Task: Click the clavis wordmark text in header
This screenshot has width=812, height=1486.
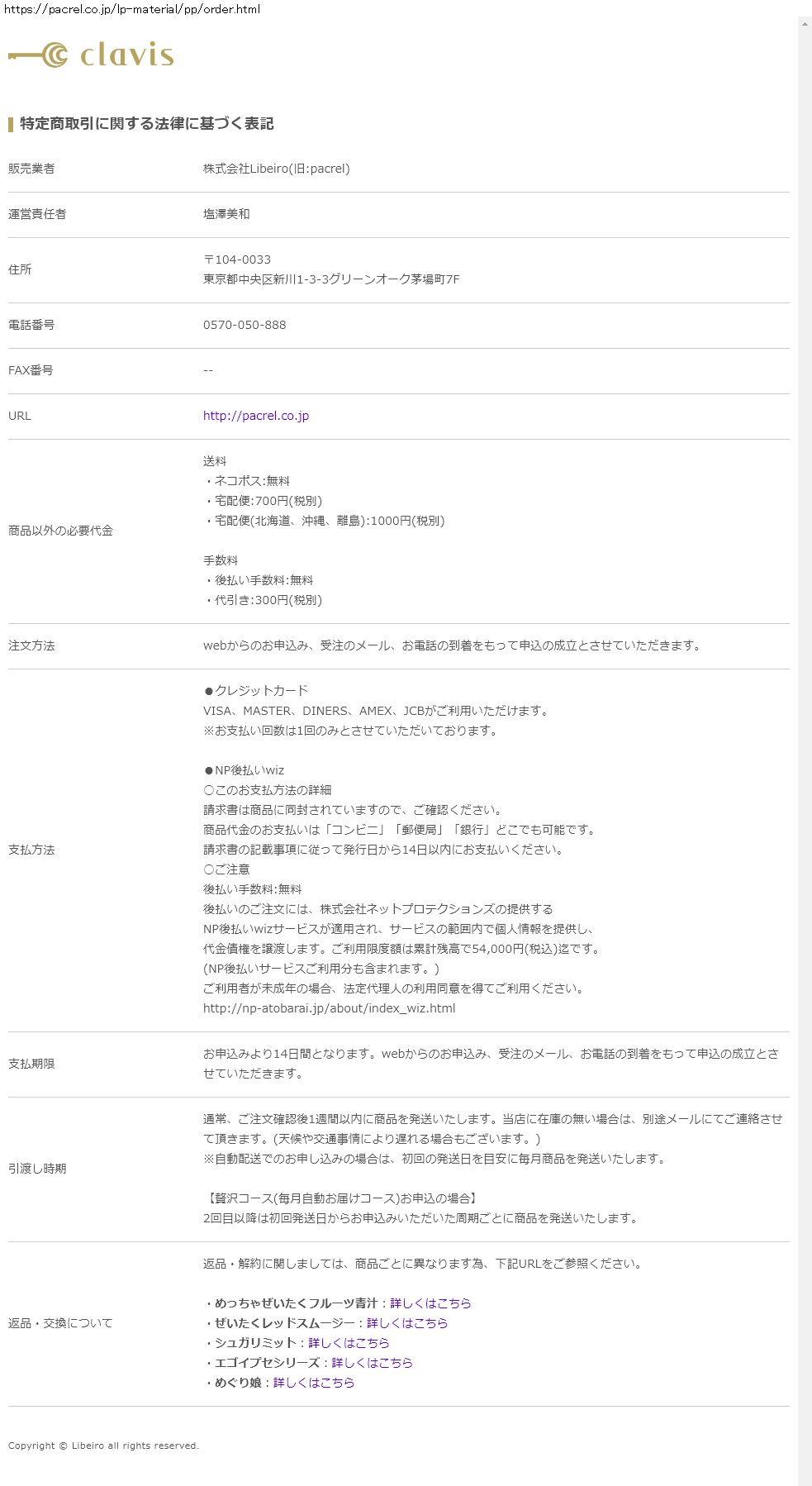Action: click(x=126, y=55)
